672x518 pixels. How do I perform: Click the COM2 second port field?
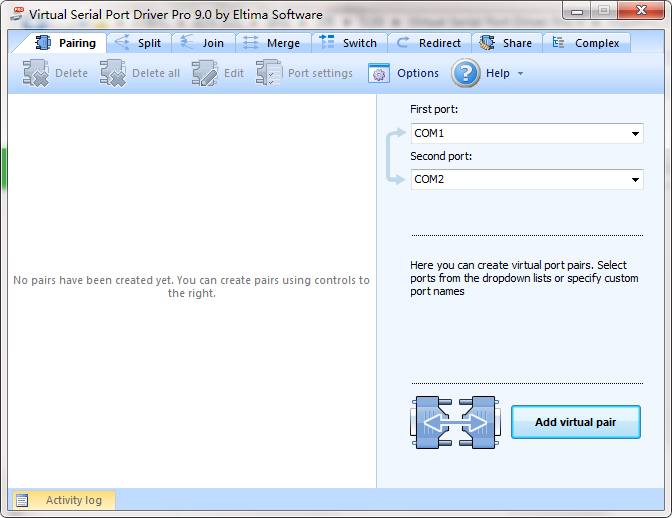tap(527, 180)
